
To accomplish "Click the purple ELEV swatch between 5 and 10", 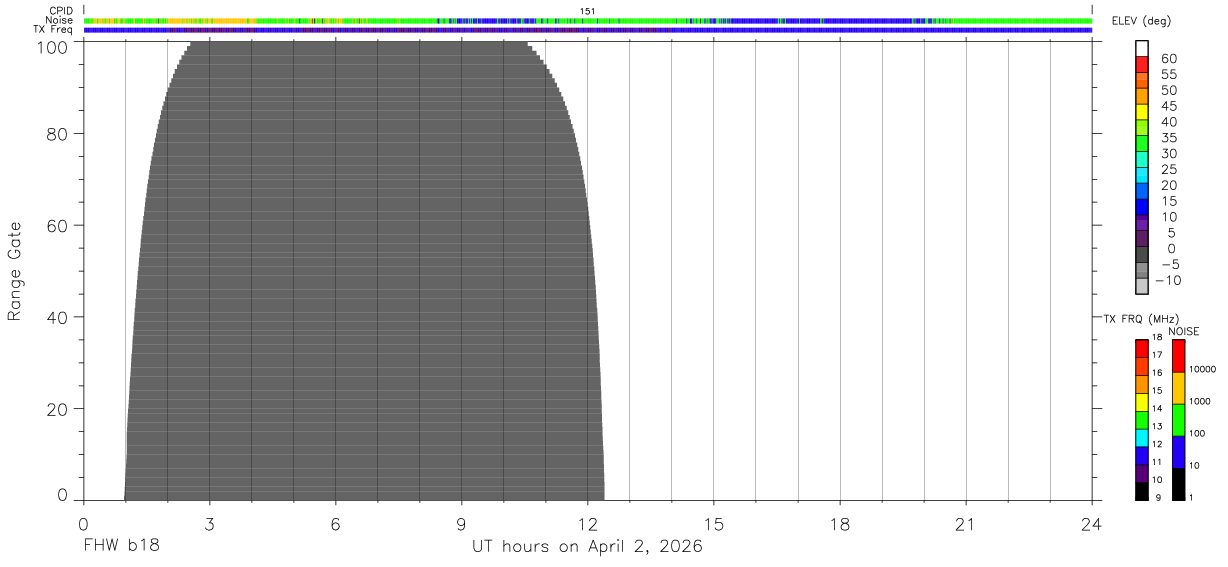I will [1142, 224].
